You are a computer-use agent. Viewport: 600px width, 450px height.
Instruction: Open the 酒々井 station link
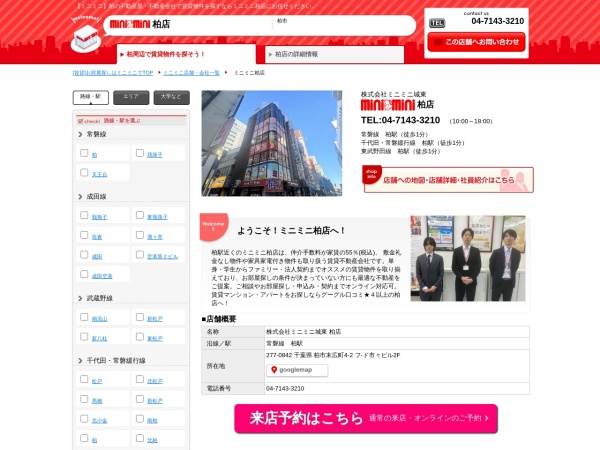155,237
